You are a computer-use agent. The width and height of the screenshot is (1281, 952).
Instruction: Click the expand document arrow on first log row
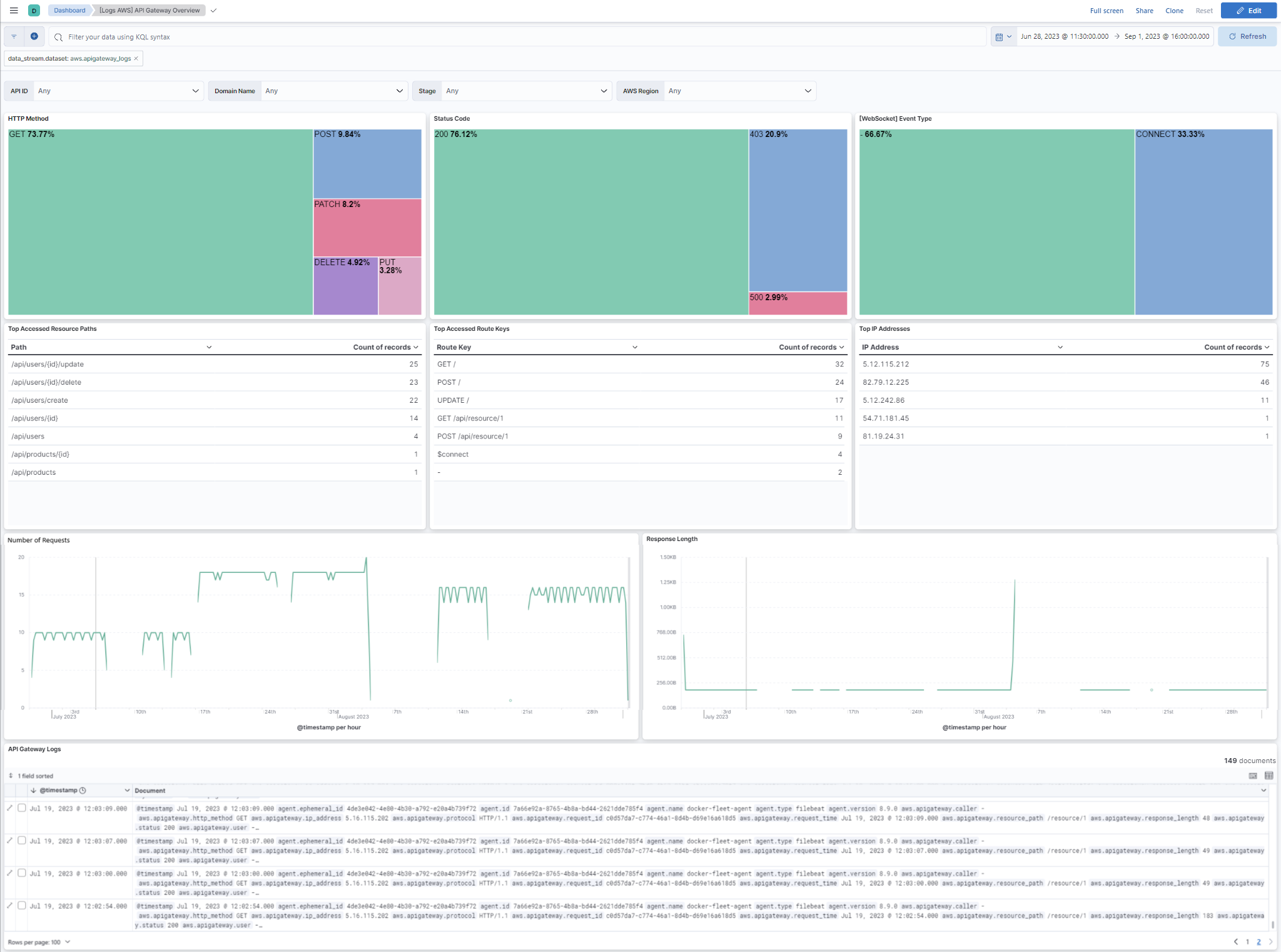click(x=10, y=808)
